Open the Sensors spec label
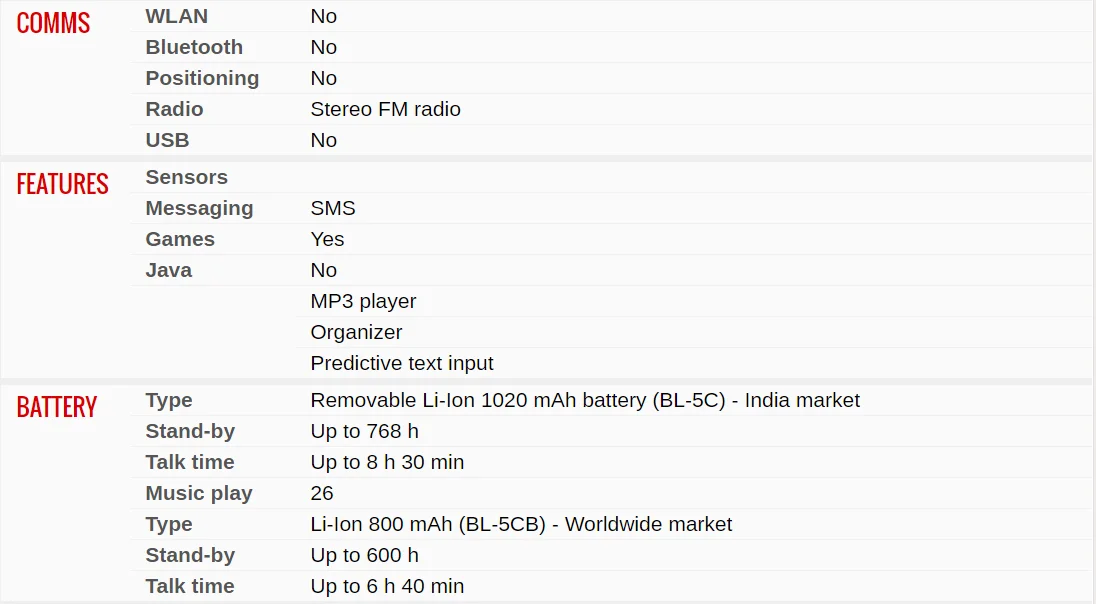 point(187,177)
